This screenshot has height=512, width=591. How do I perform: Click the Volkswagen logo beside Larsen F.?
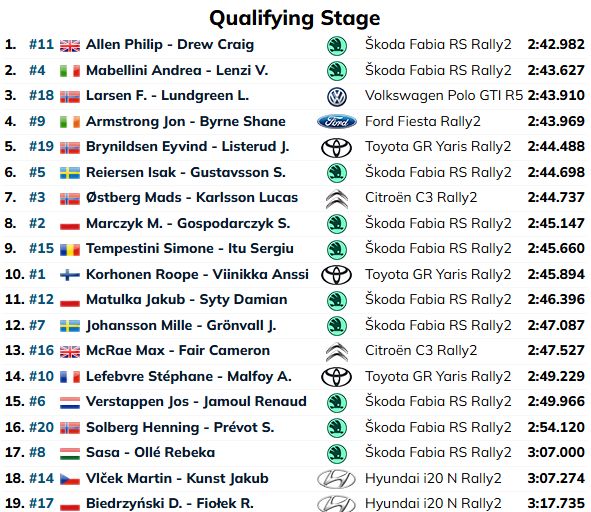(337, 97)
